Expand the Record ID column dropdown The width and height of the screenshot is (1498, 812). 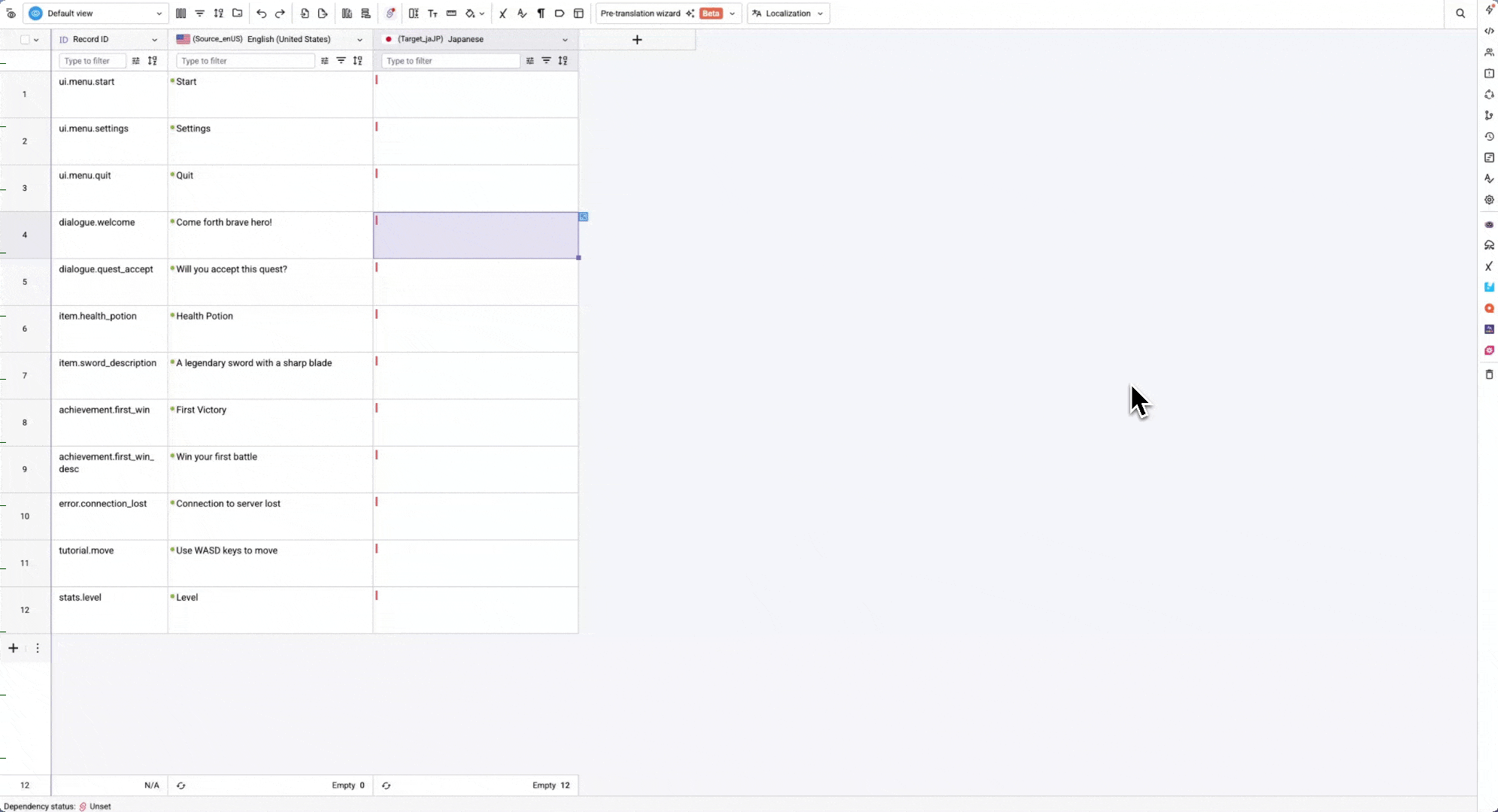[x=153, y=39]
